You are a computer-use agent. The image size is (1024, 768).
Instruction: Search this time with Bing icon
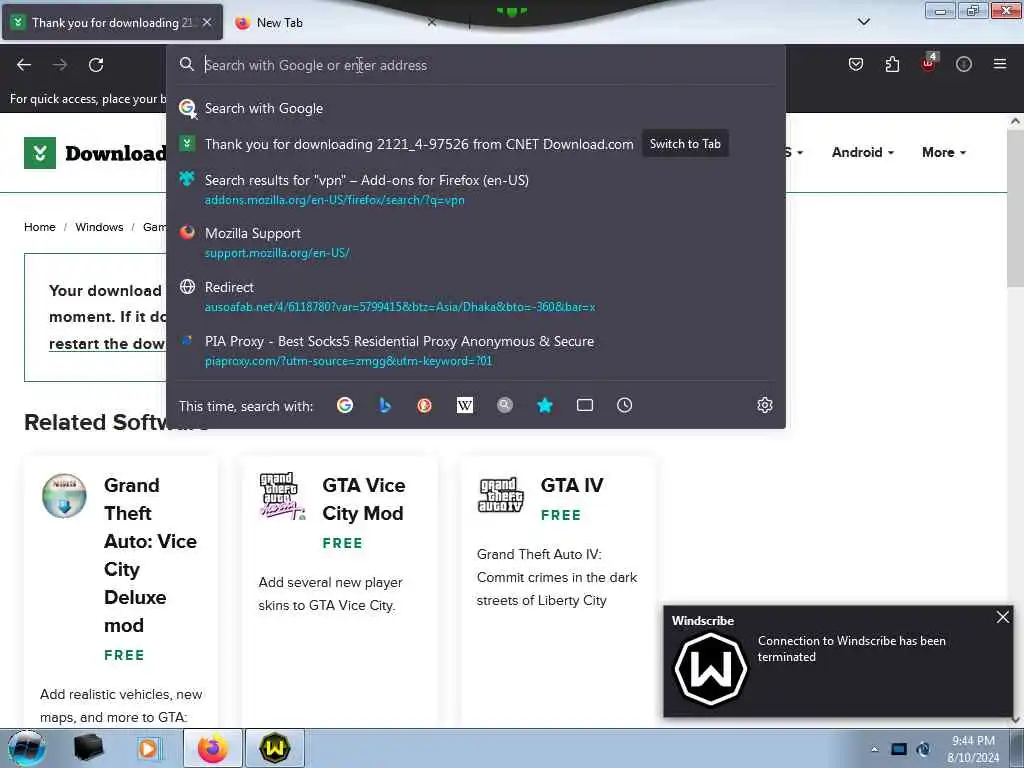[385, 406]
